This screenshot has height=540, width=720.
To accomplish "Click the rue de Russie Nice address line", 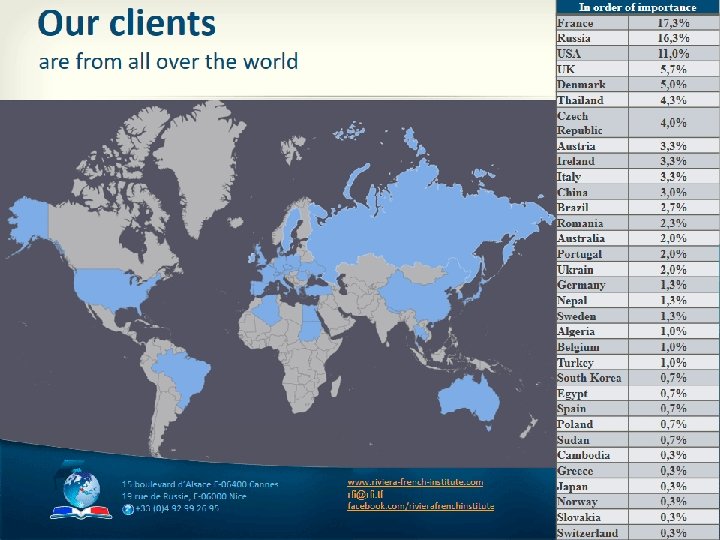I will pyautogui.click(x=184, y=496).
